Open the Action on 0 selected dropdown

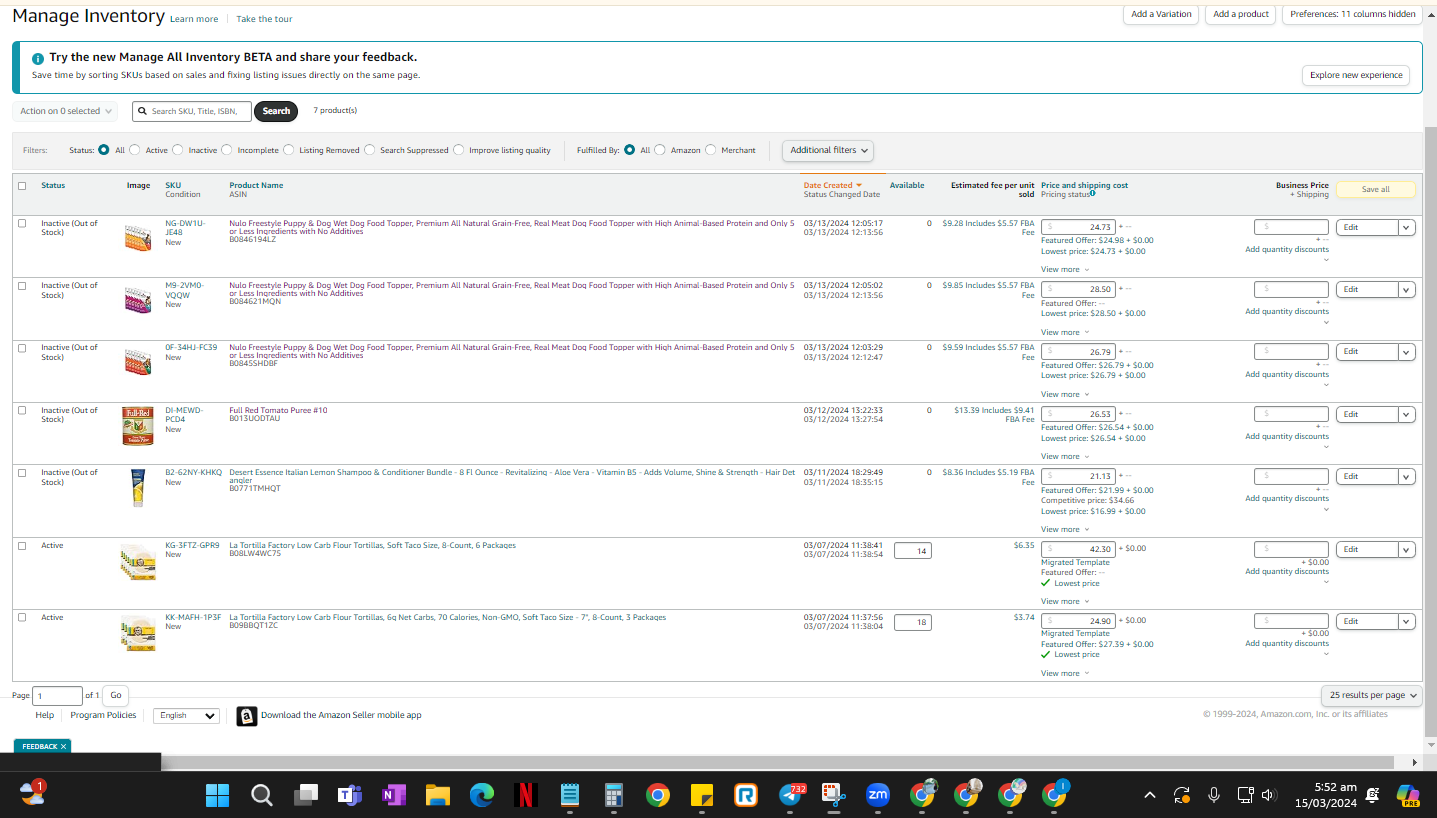click(66, 111)
